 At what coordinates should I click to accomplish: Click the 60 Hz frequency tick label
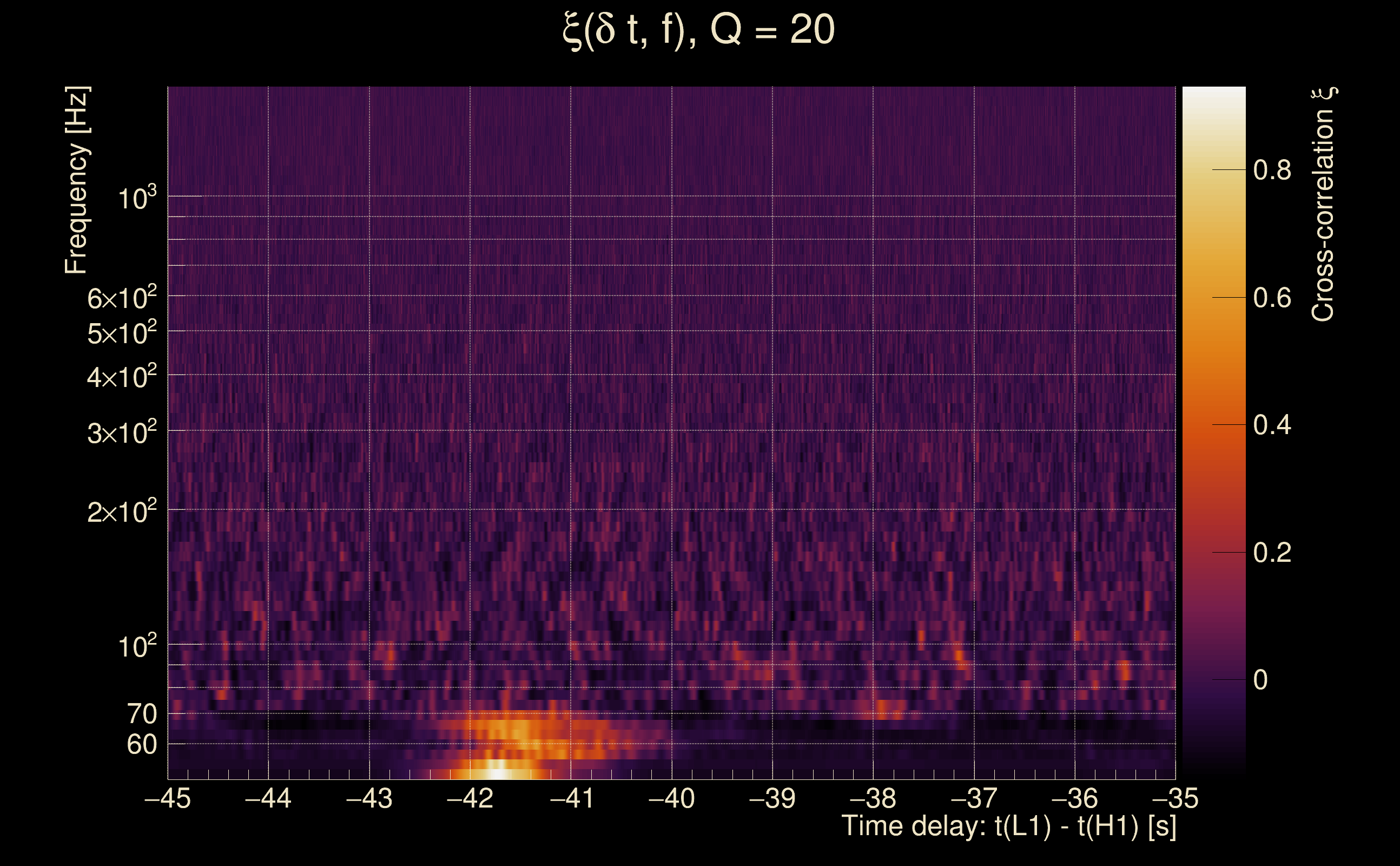tap(142, 745)
